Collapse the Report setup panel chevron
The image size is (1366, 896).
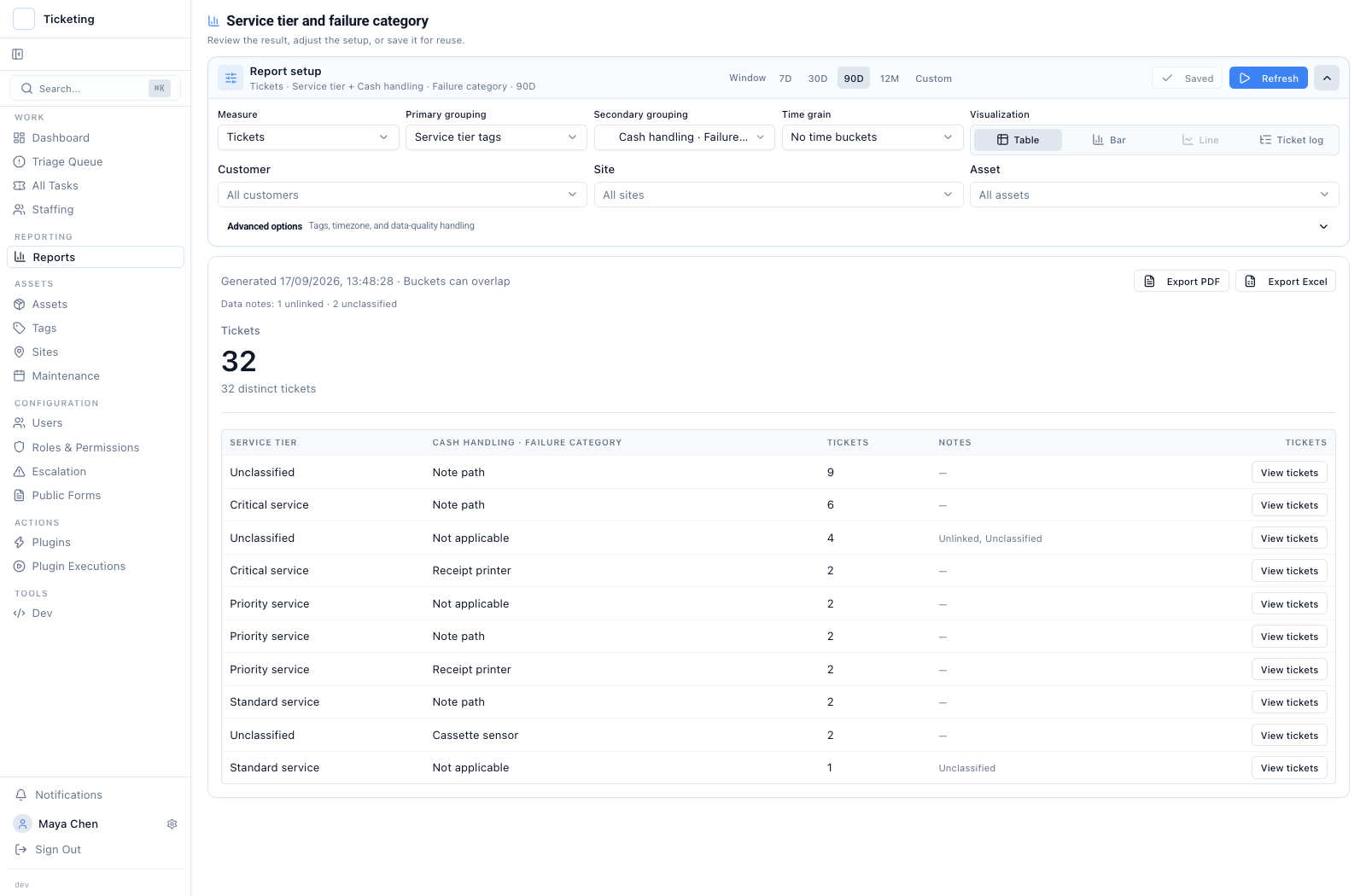(1327, 78)
